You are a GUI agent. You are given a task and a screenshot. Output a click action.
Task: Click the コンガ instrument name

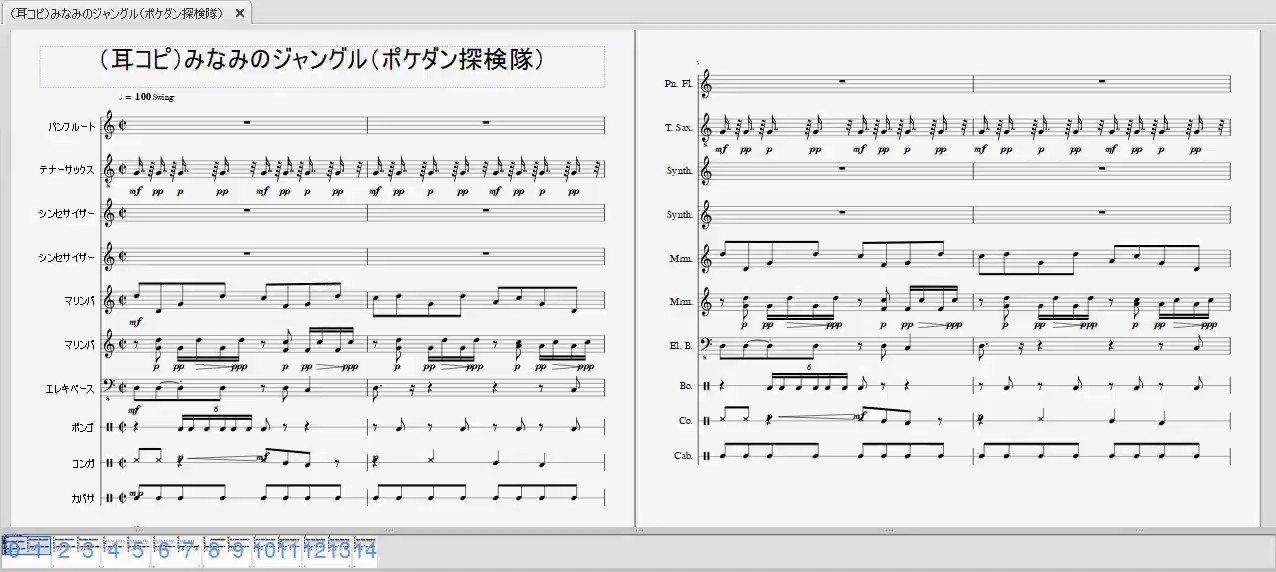pos(85,462)
